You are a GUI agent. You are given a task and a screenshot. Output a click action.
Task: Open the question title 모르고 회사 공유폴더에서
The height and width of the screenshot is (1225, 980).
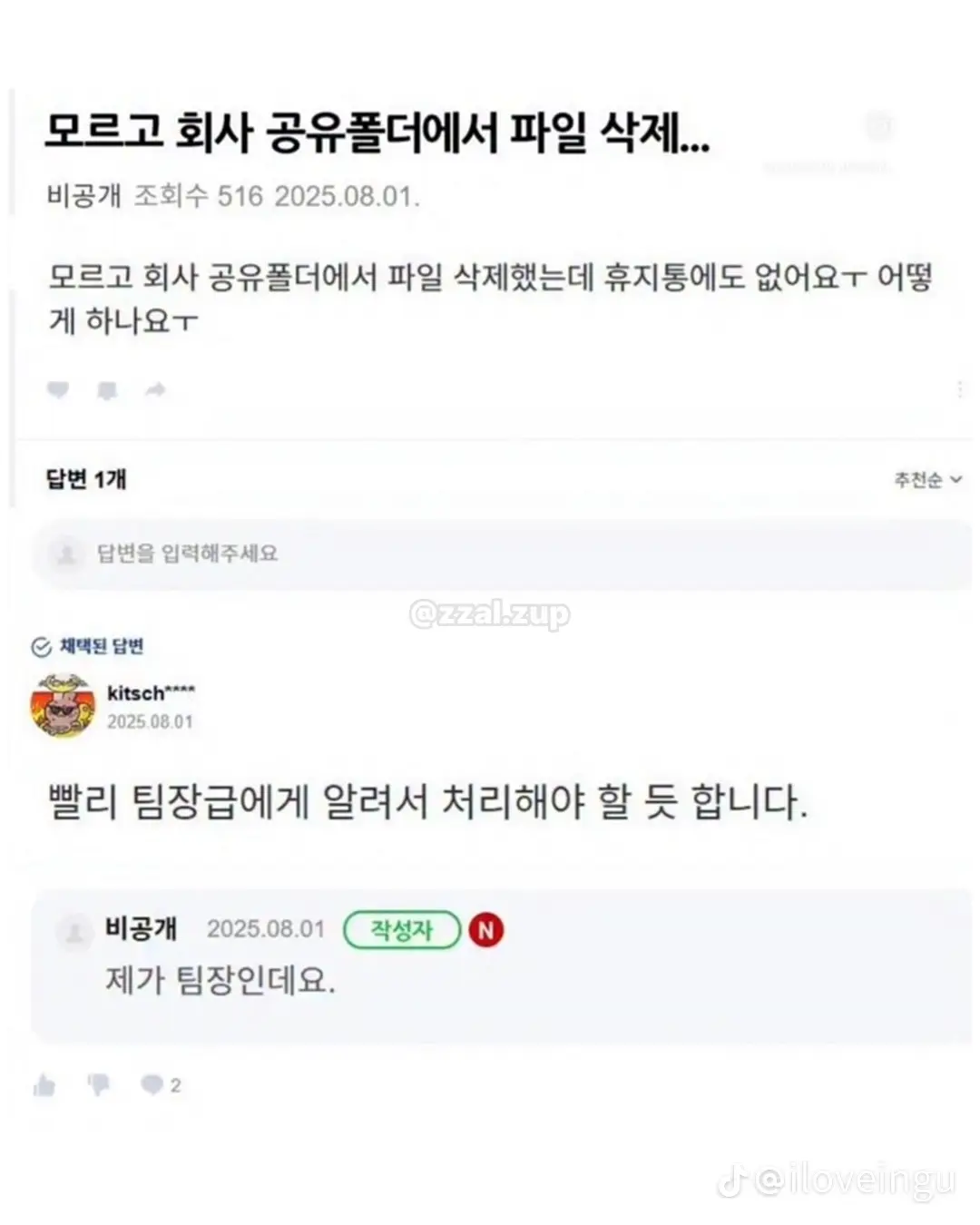coord(377,133)
